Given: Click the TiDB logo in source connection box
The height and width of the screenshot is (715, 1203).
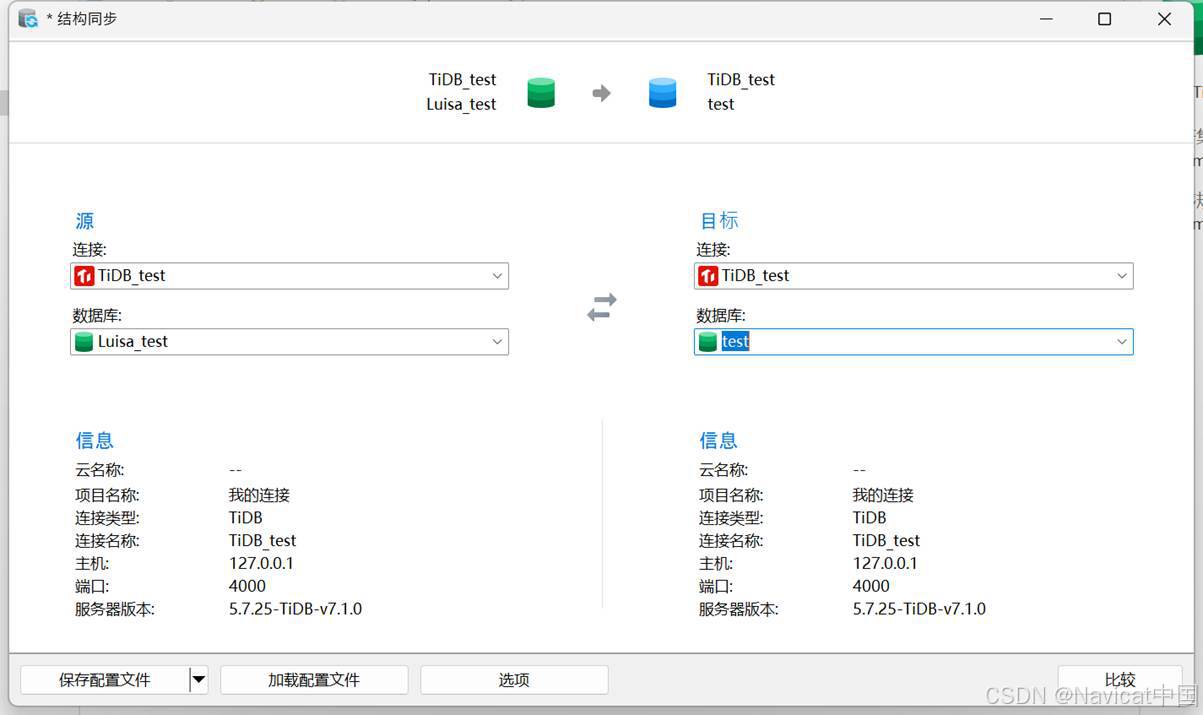Looking at the screenshot, I should (x=84, y=276).
